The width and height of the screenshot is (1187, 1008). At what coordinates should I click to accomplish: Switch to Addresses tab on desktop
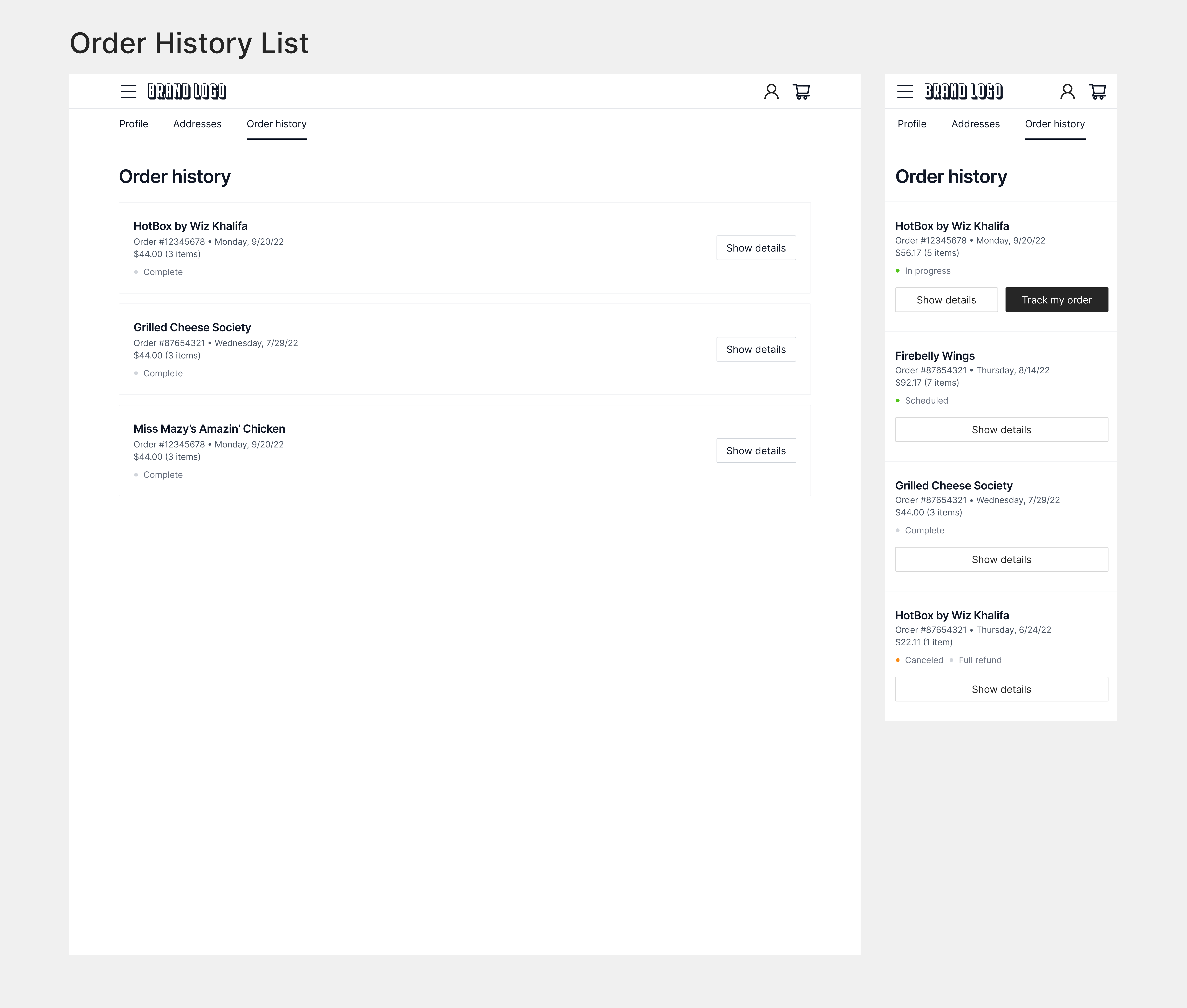tap(197, 124)
